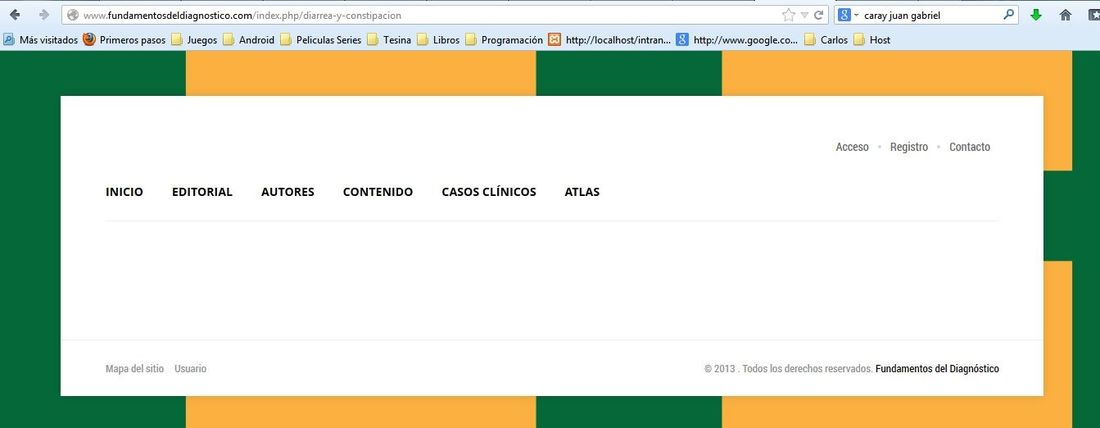Click the Registro link
1100x428 pixels.
tap(909, 147)
